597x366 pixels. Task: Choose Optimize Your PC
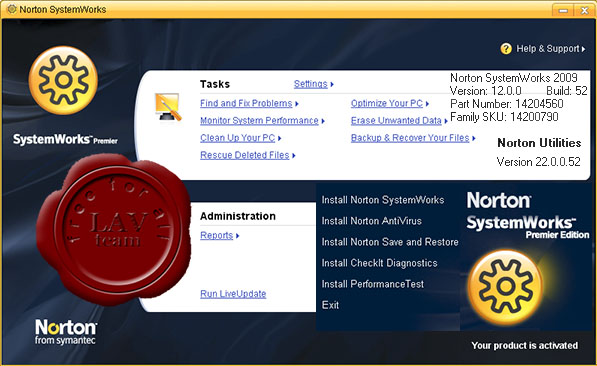point(386,103)
